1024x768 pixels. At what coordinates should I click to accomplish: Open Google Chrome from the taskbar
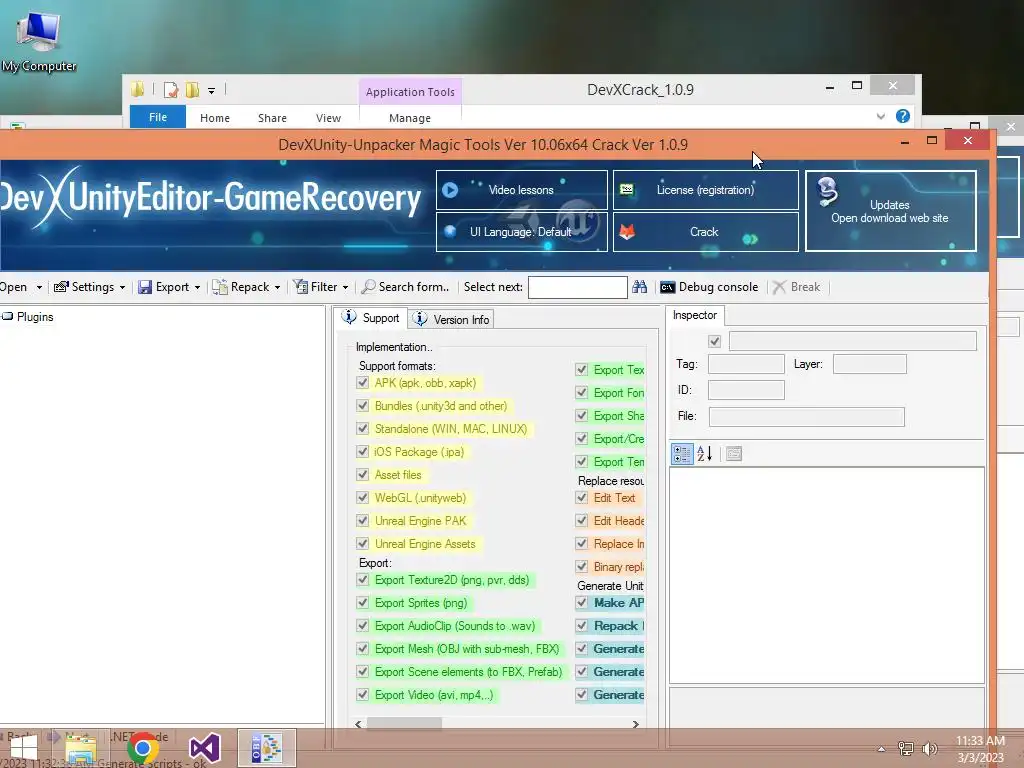click(142, 748)
